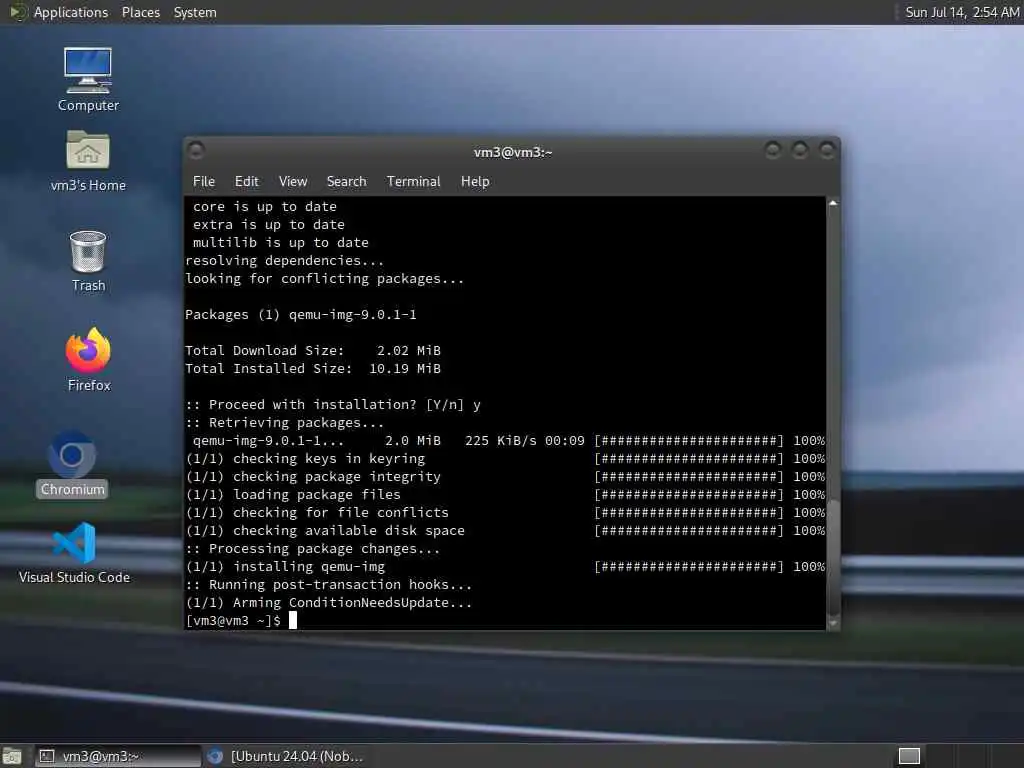The image size is (1024, 768).
Task: Click the "loading package files" line
Action: pos(293,495)
